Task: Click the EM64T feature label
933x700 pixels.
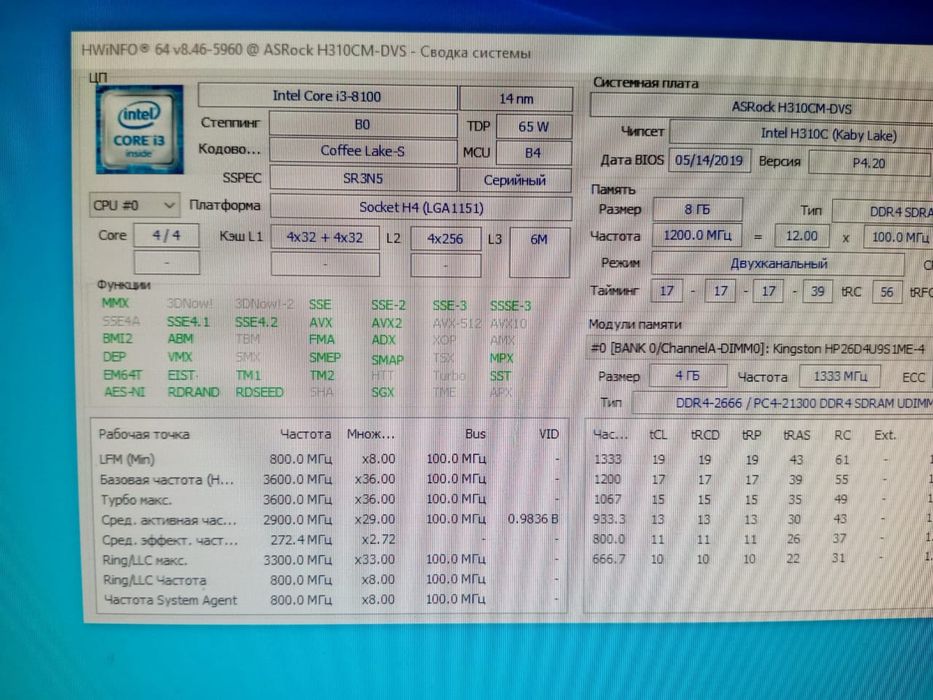Action: 123,375
